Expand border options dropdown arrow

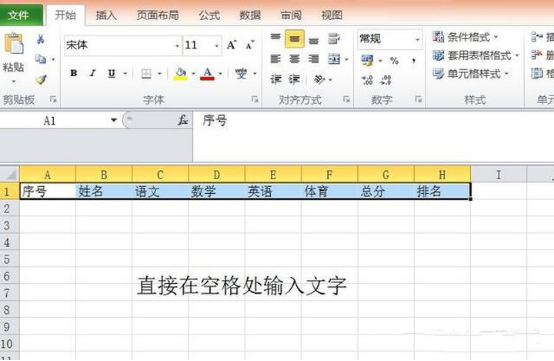[159, 73]
